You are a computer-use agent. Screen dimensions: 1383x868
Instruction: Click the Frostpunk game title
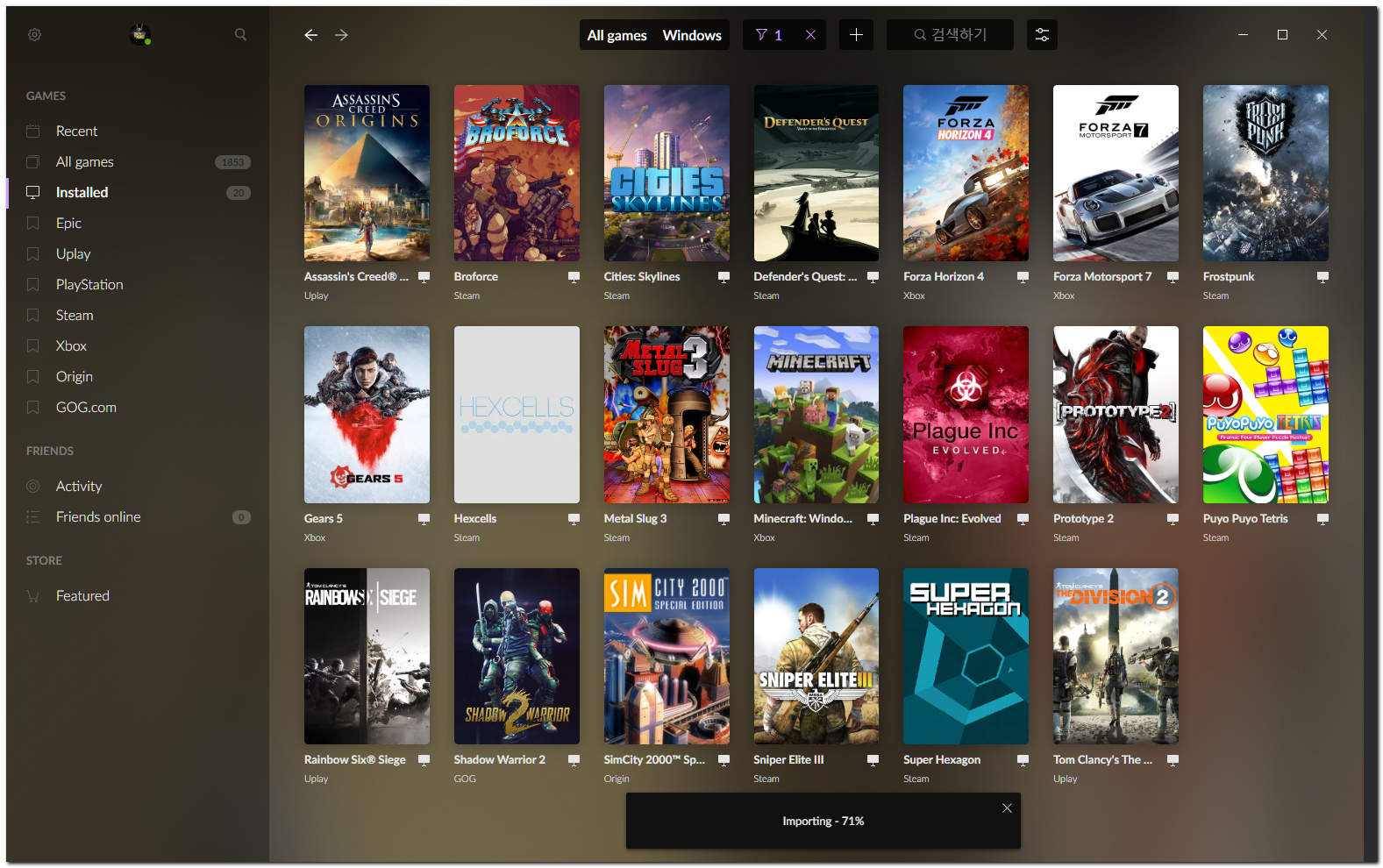click(1228, 277)
